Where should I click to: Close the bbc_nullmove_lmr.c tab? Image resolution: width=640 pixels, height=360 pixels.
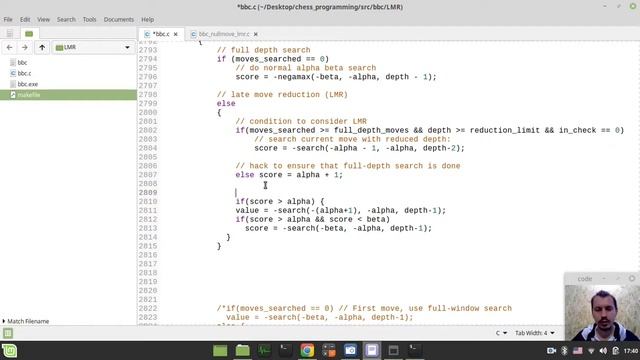[256, 34]
